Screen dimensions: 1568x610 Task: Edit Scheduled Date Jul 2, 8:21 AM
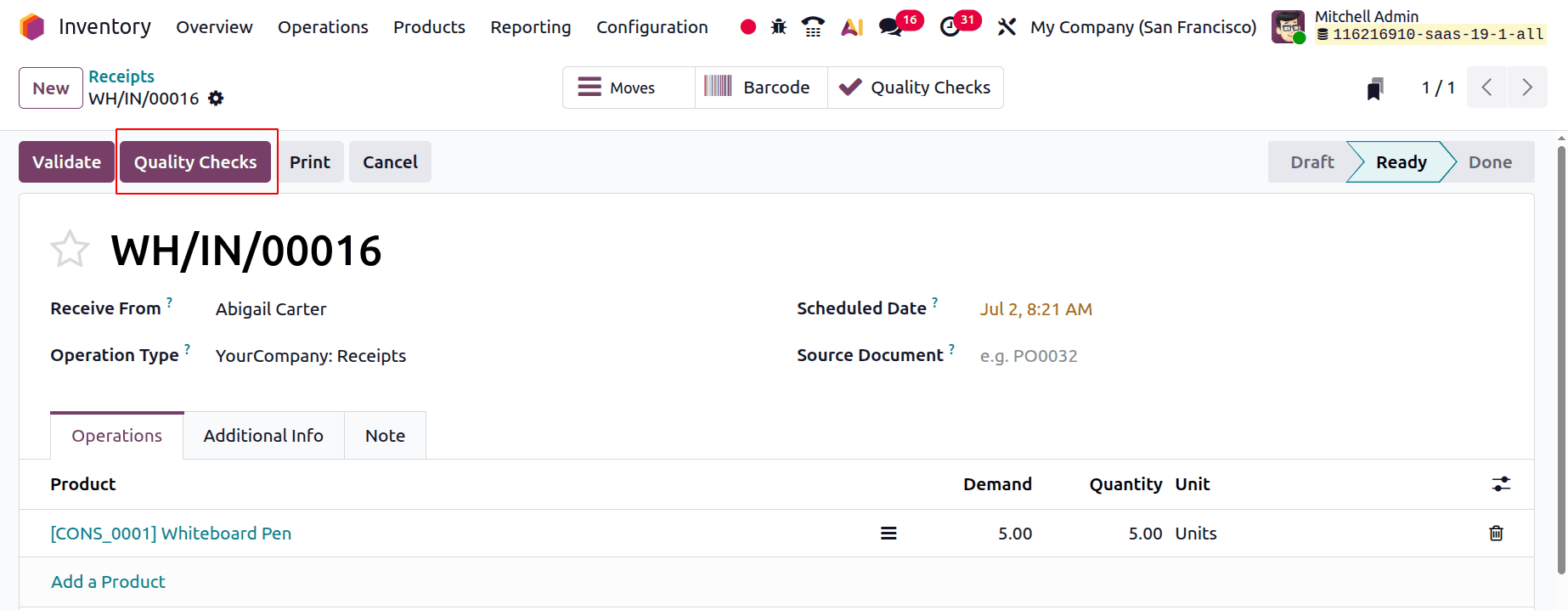[x=1036, y=309]
